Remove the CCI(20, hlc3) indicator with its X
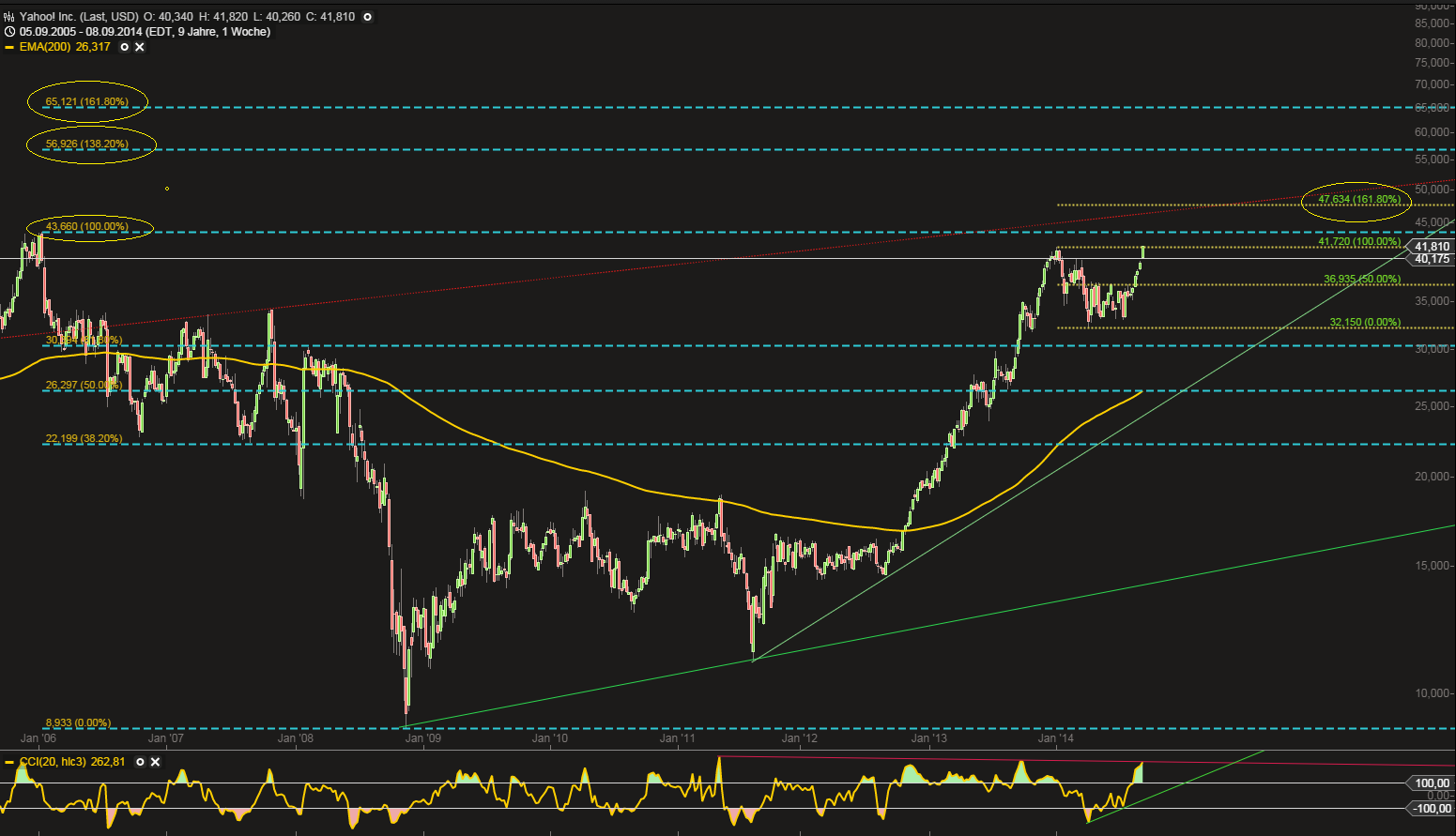 155,762
